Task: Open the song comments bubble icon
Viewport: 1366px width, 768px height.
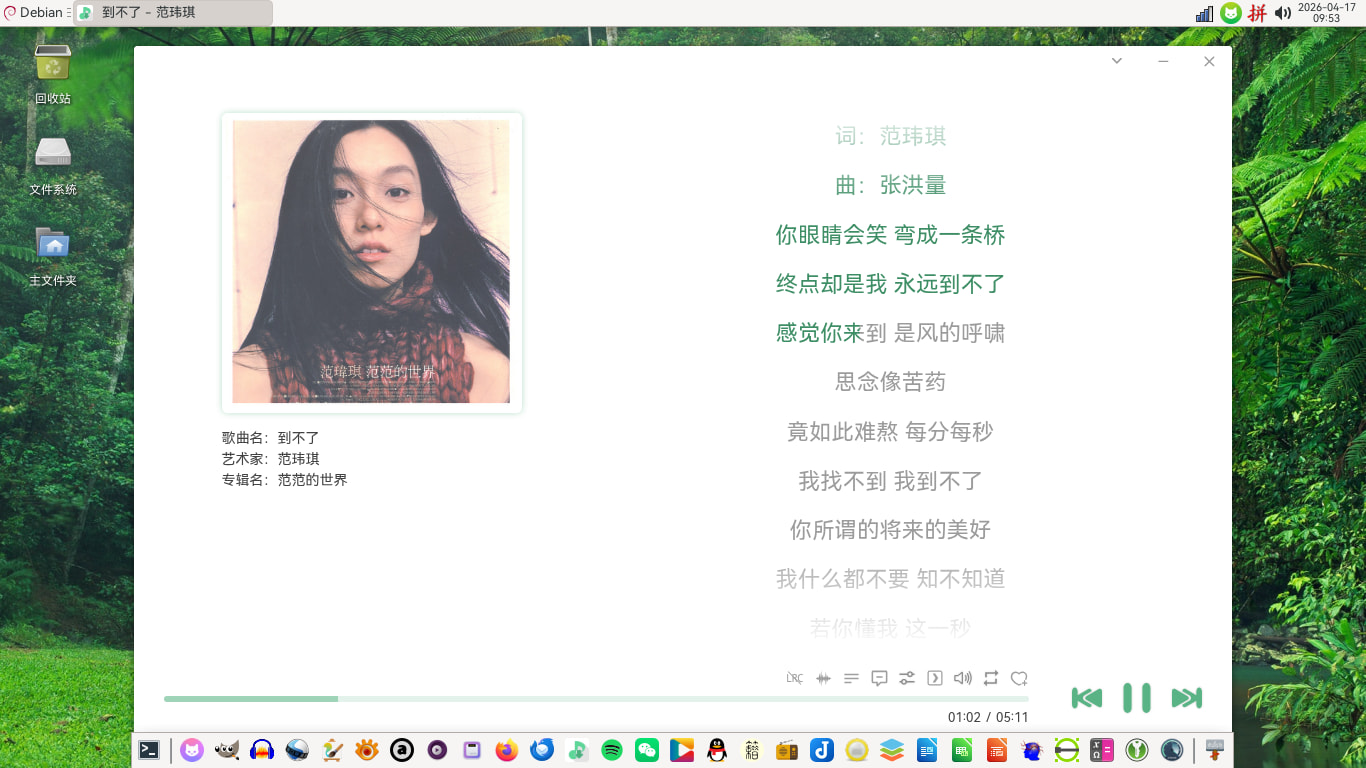Action: (879, 678)
